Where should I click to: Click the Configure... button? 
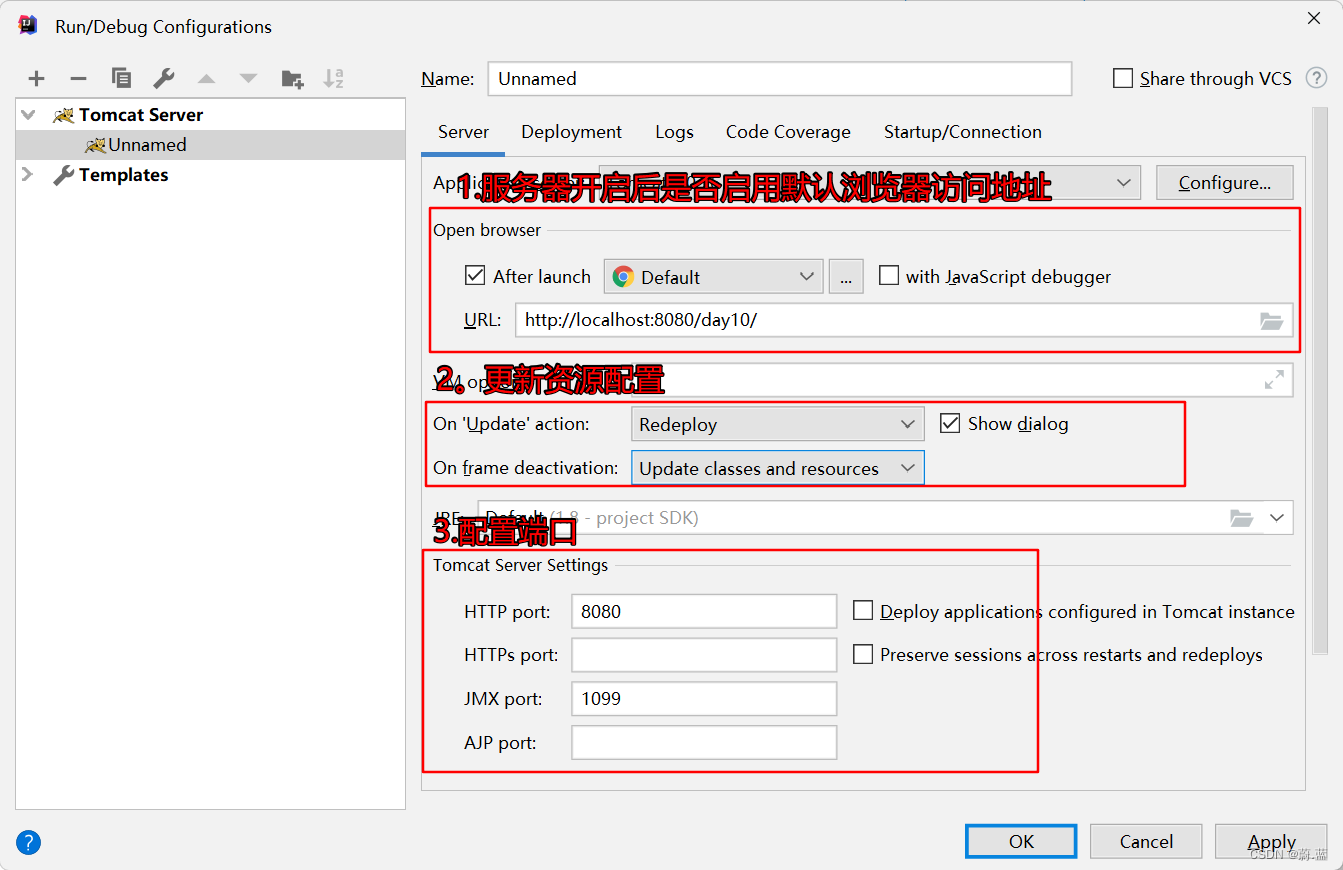[1225, 183]
